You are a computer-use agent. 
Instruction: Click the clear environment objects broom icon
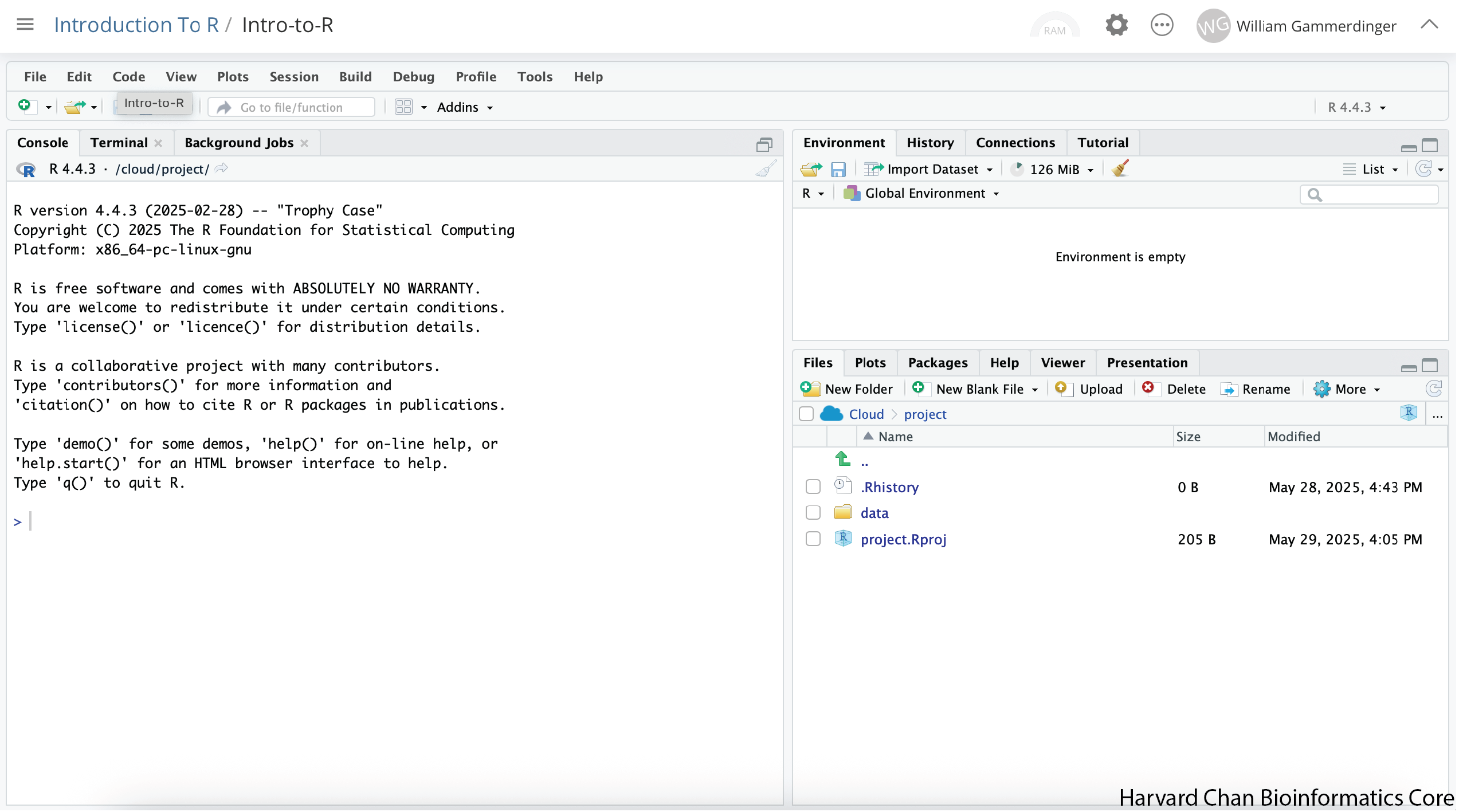coord(1121,169)
